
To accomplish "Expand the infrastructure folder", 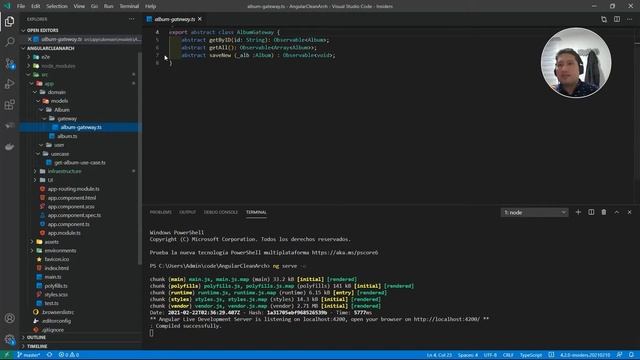I will coord(64,171).
